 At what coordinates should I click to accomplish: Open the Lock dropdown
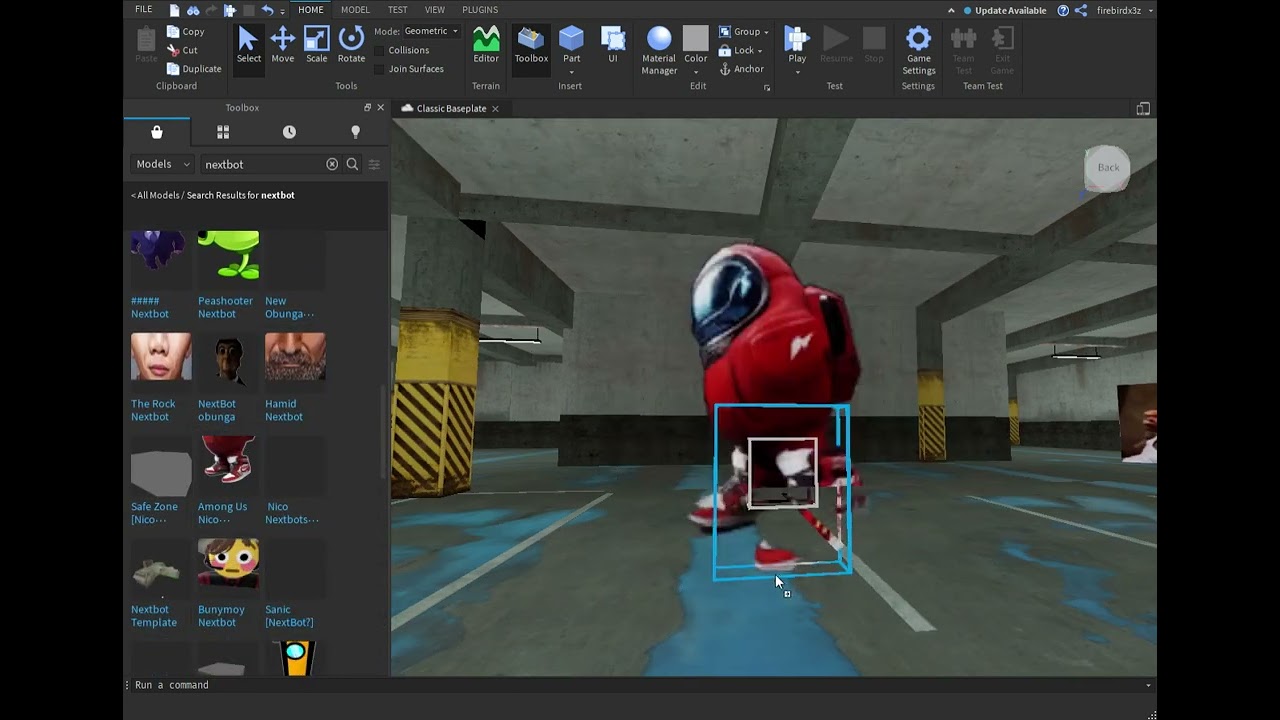click(740, 50)
